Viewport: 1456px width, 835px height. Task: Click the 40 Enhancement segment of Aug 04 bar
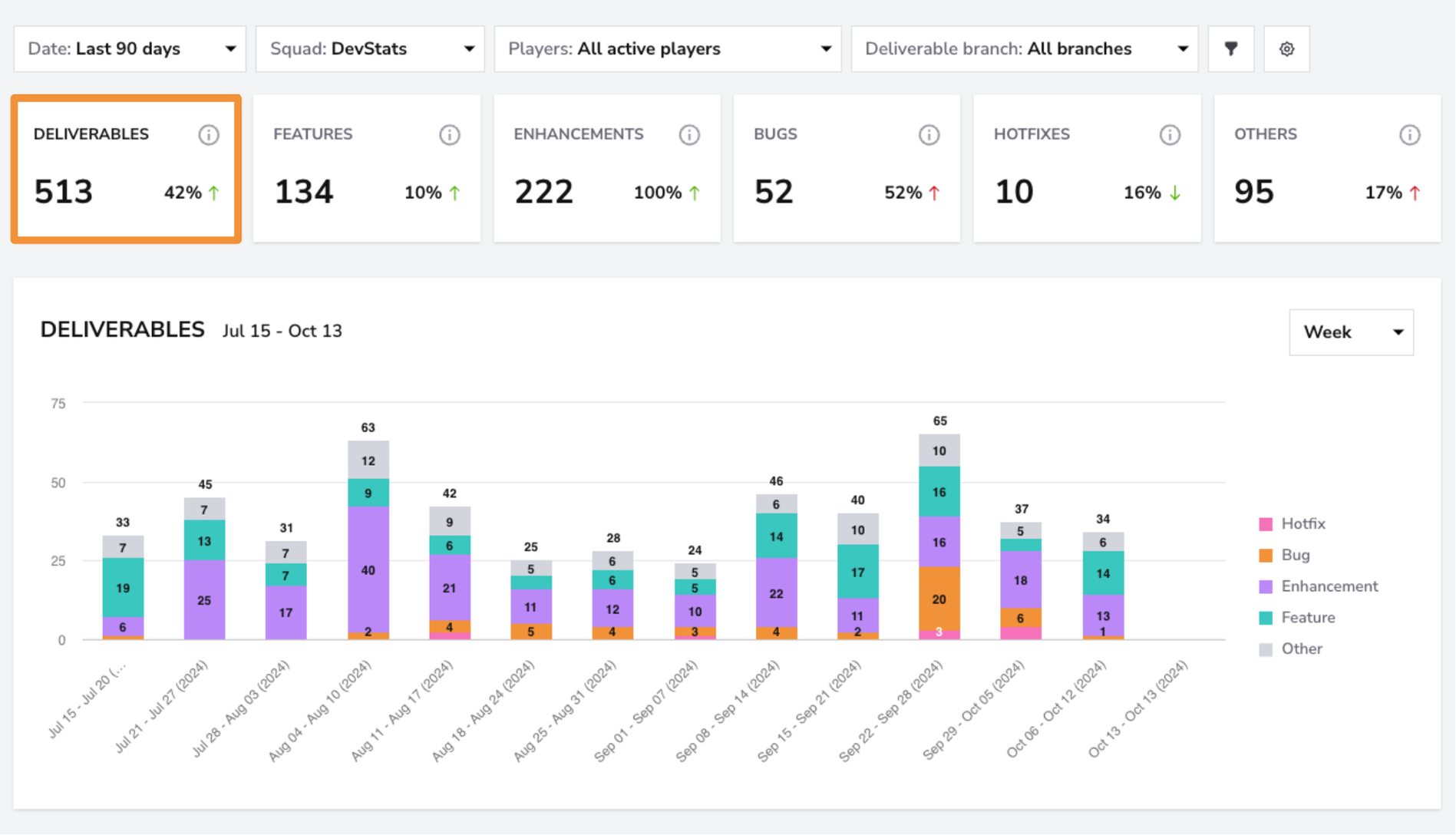(368, 569)
